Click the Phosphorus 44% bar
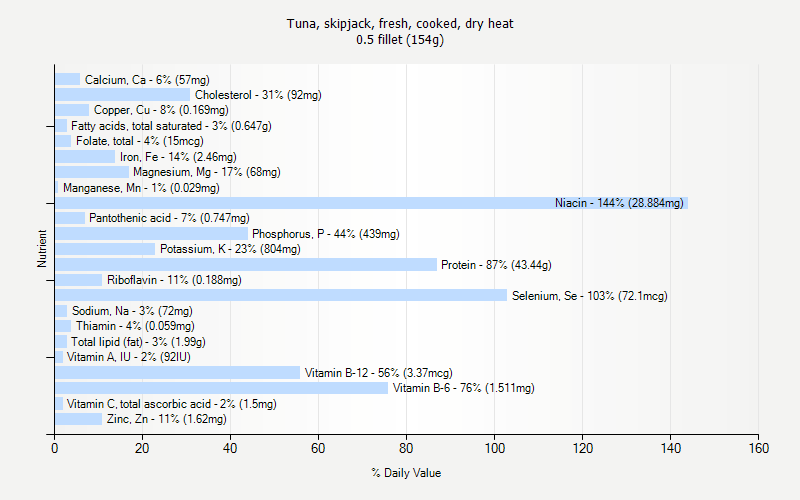This screenshot has width=800, height=500. [x=150, y=234]
